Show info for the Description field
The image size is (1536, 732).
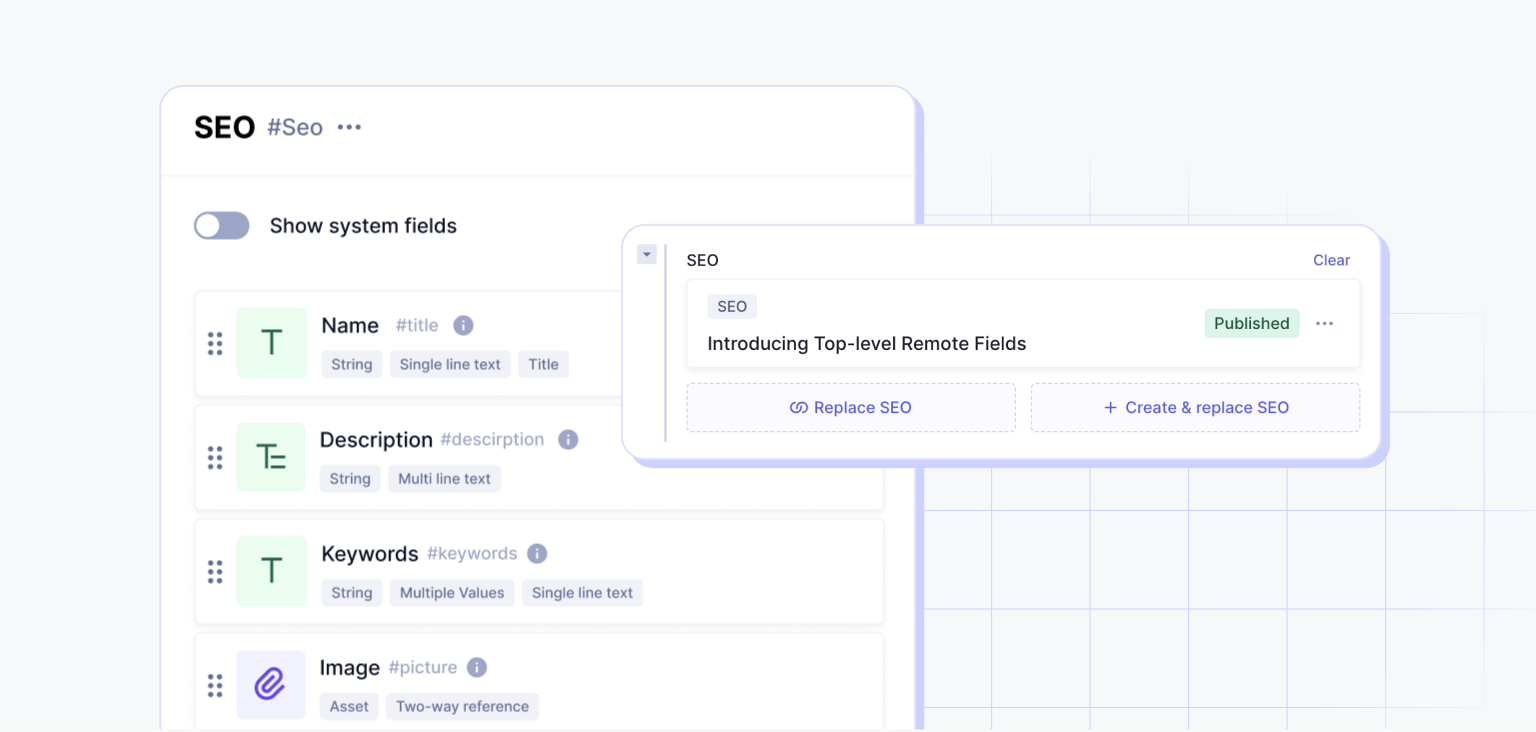[x=568, y=439]
